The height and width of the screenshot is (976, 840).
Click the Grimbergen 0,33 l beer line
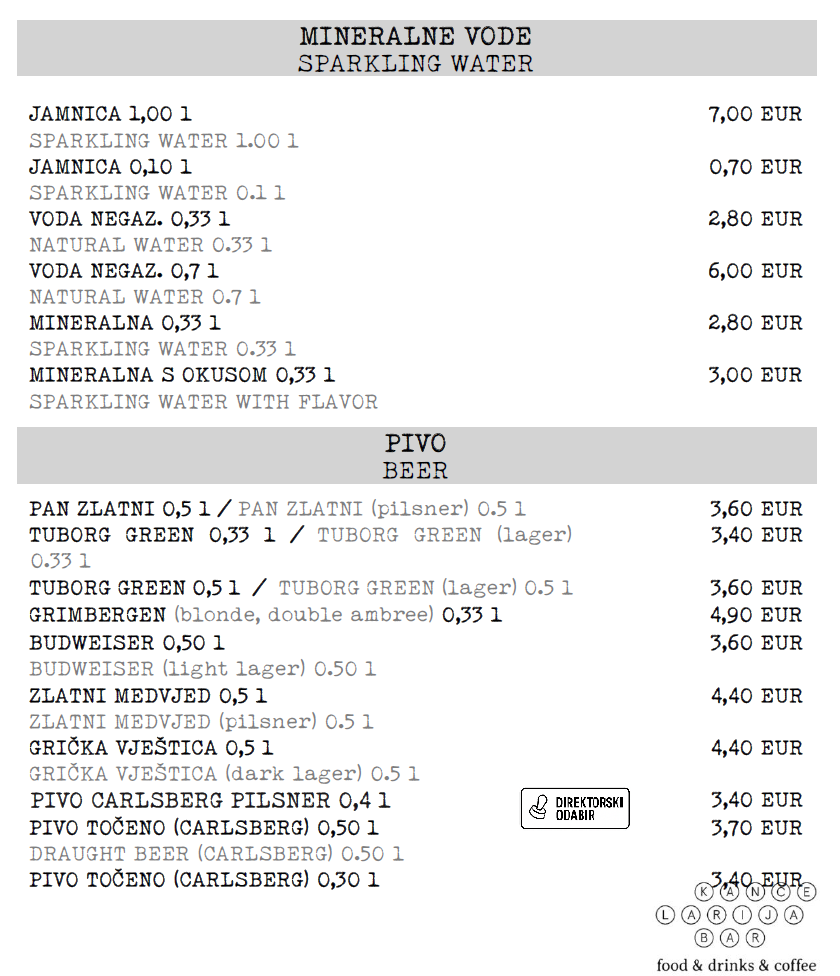(265, 615)
